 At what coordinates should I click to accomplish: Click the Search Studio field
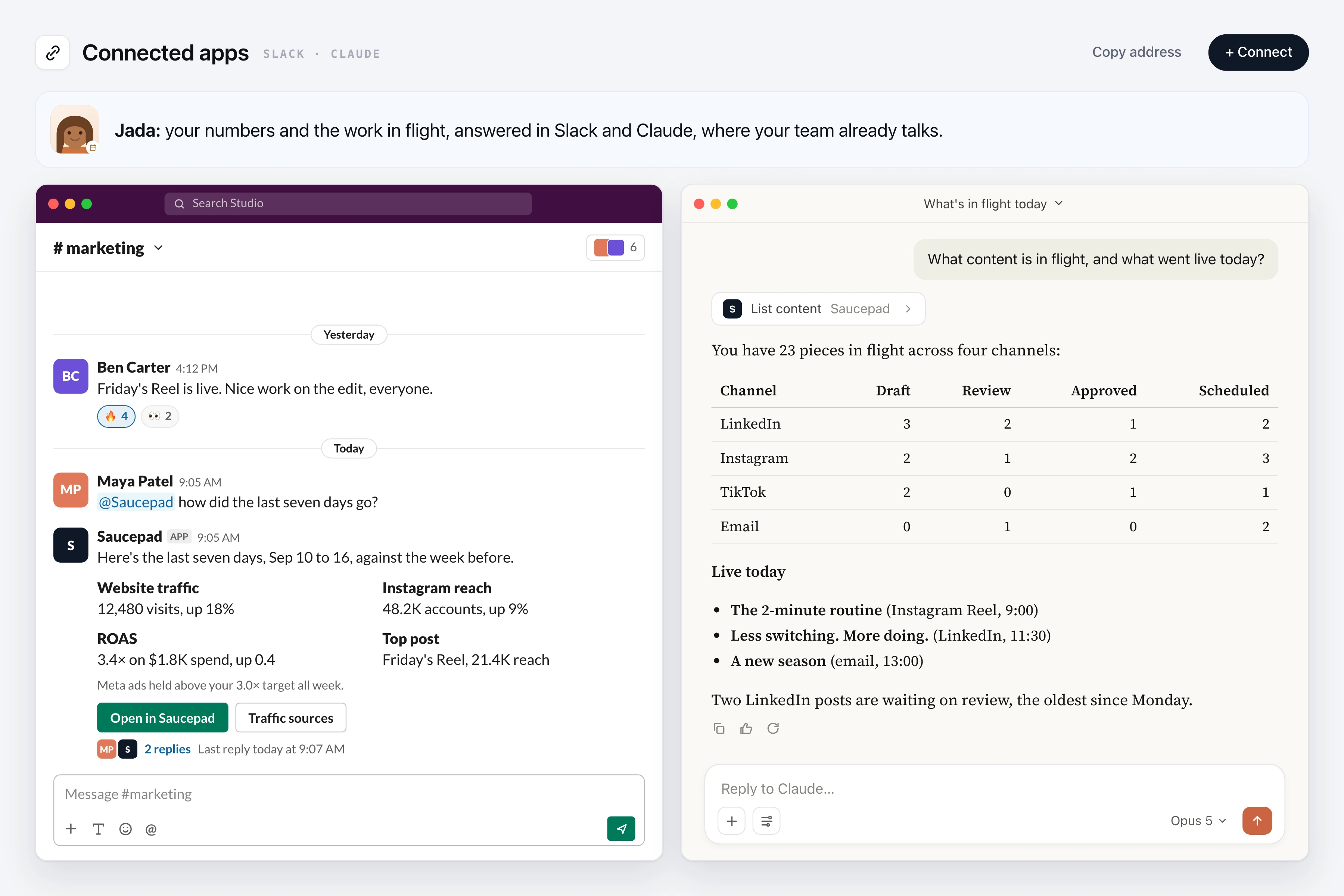(x=348, y=203)
